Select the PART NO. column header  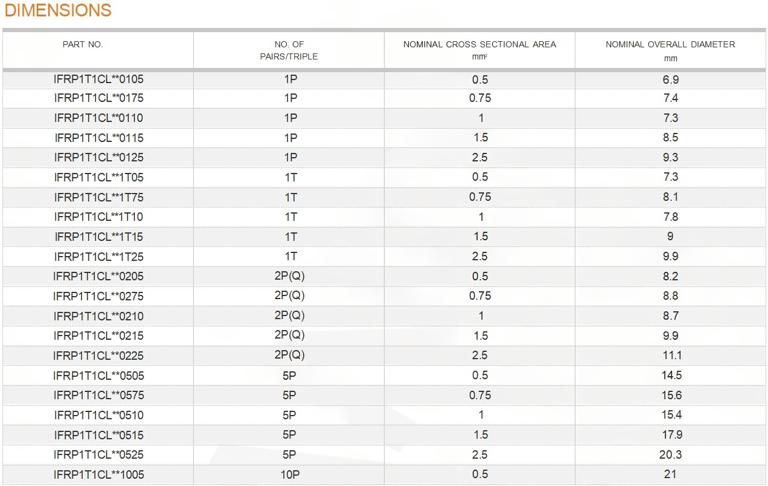82,45
